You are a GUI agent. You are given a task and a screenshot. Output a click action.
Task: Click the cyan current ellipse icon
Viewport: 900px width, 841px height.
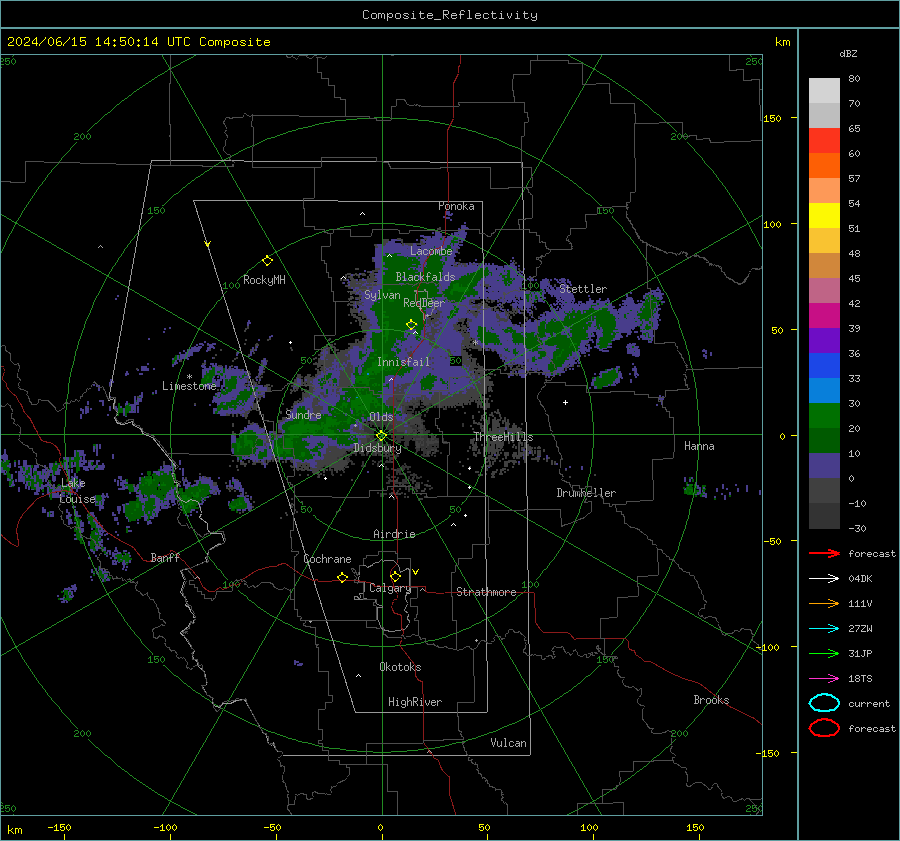point(824,703)
